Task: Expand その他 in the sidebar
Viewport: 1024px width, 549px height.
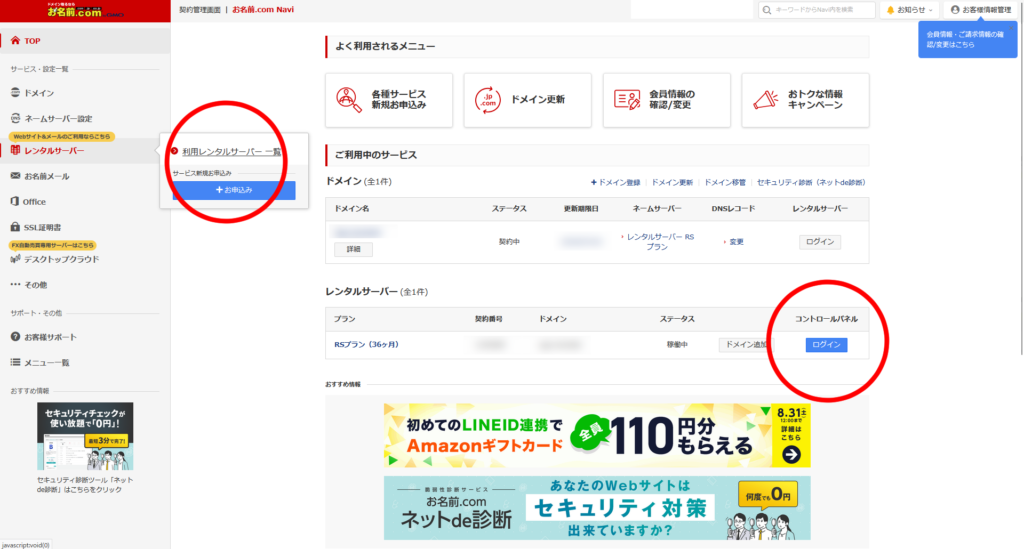Action: point(35,285)
